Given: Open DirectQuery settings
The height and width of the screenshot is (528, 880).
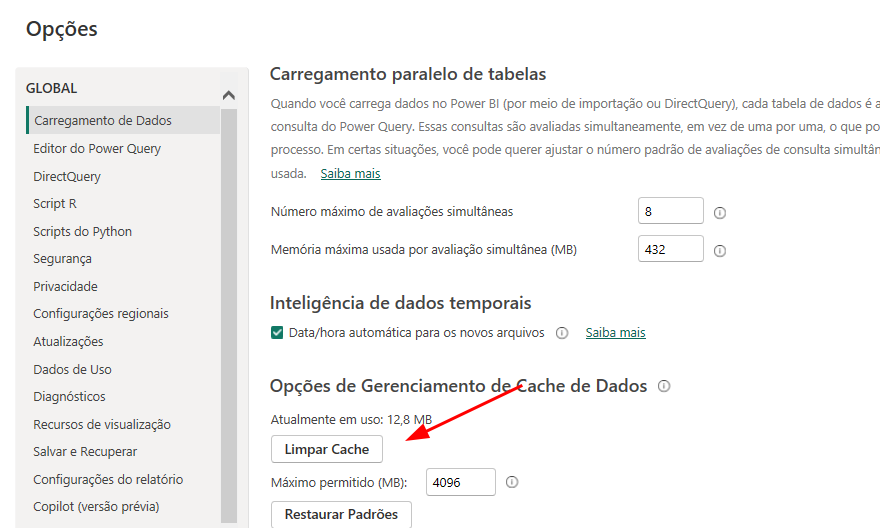Looking at the screenshot, I should (x=67, y=177).
